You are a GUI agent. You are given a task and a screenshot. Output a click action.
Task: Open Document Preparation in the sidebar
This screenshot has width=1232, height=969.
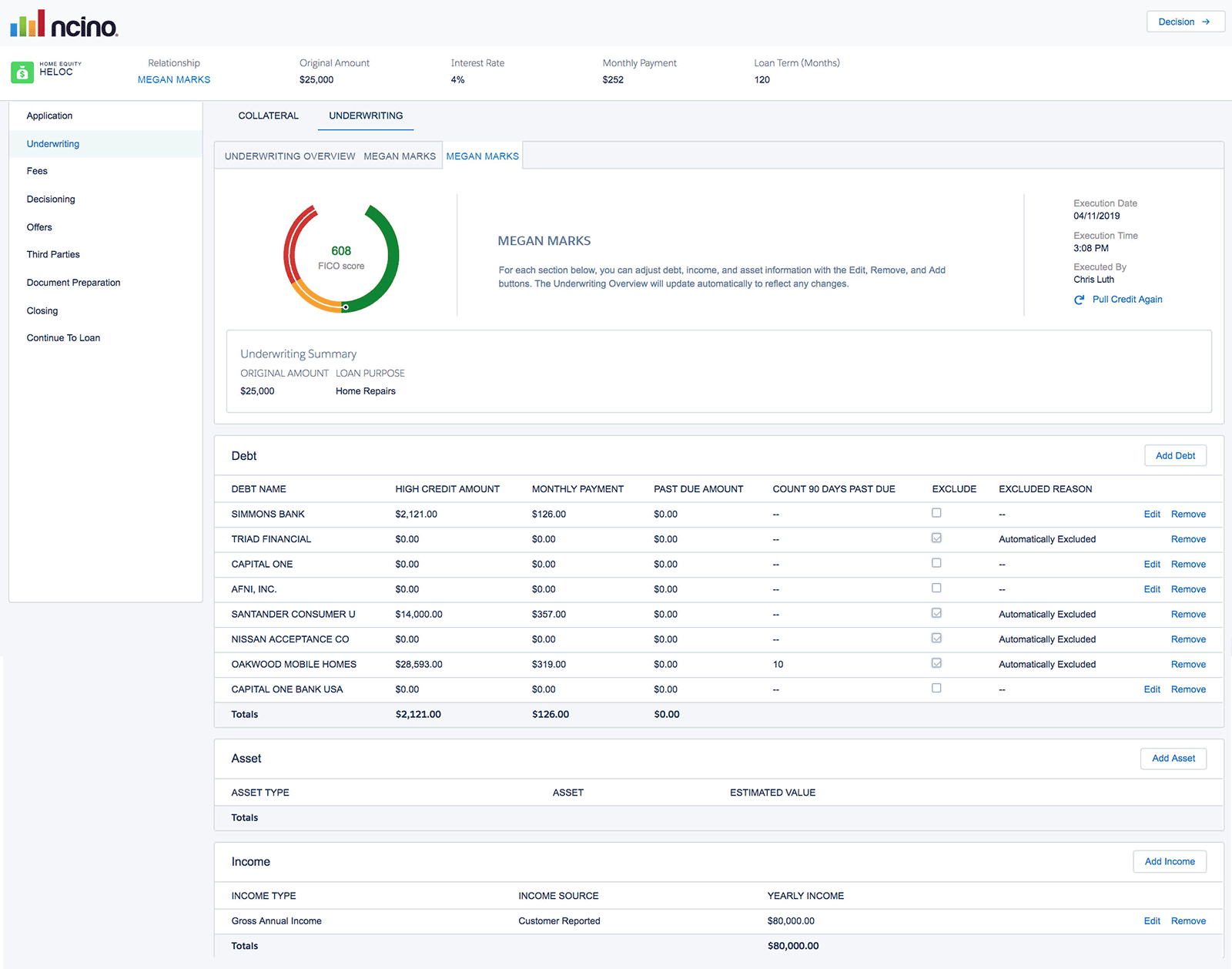pos(73,283)
